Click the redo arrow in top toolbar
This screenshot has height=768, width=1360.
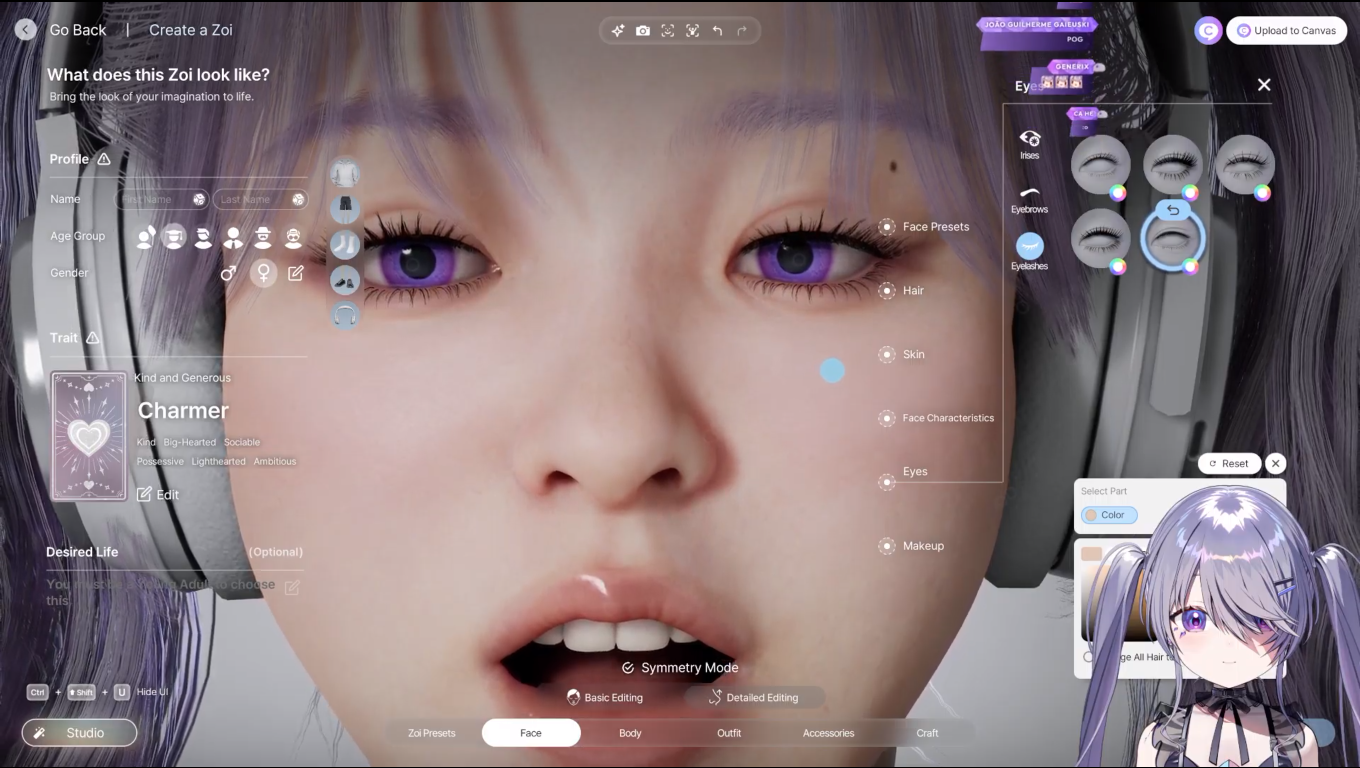click(x=742, y=31)
